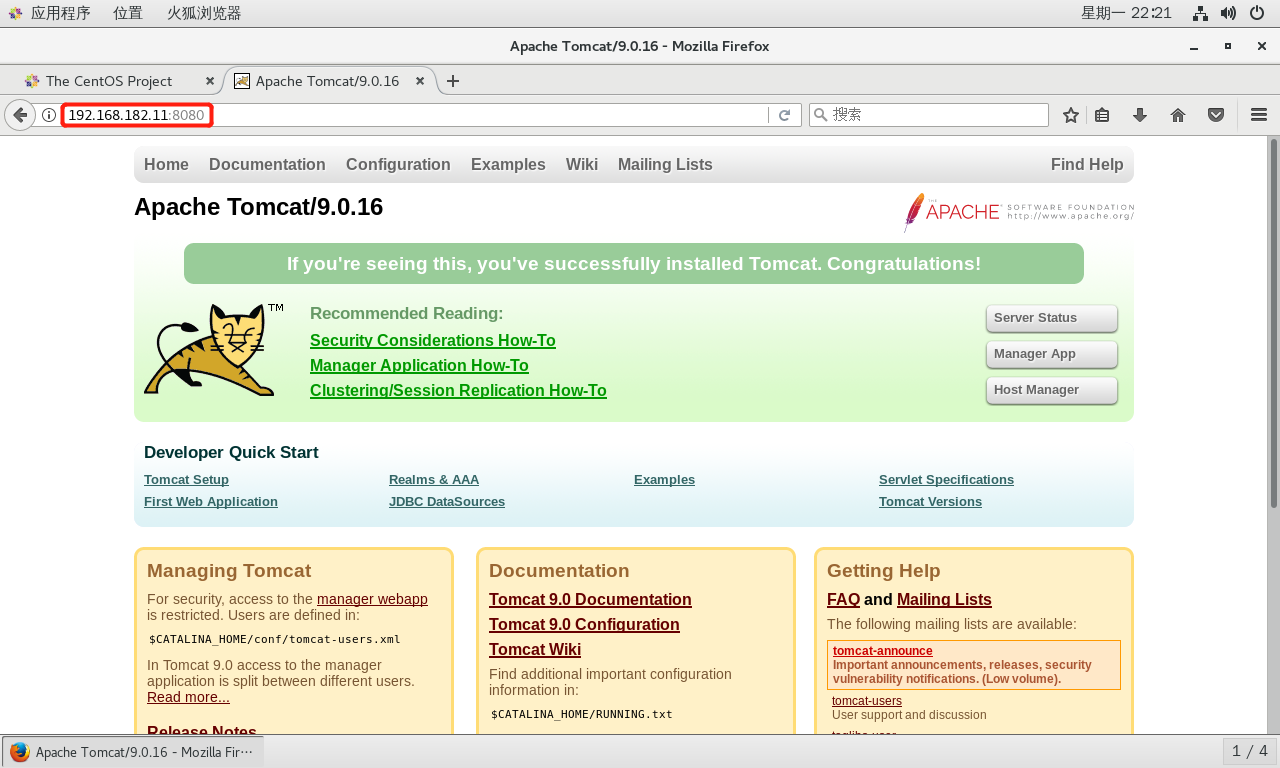Click the Read more... link
The image size is (1280, 768).
click(188, 697)
